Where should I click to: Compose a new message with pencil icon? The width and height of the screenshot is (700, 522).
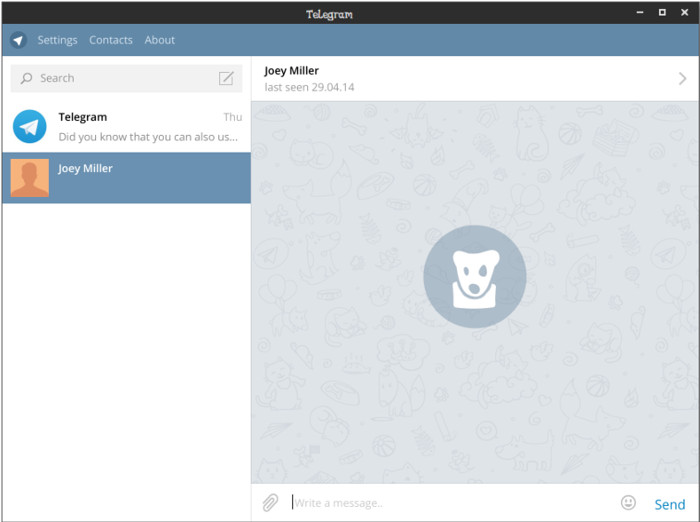click(x=226, y=78)
